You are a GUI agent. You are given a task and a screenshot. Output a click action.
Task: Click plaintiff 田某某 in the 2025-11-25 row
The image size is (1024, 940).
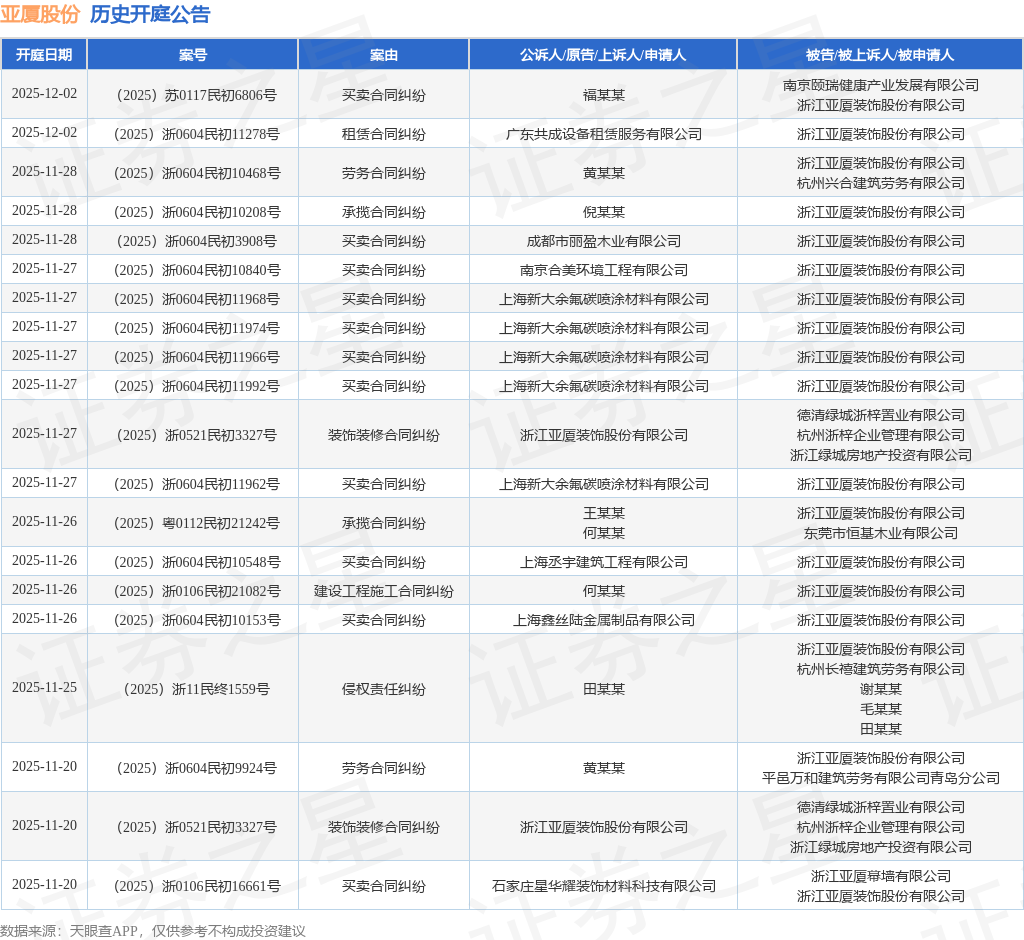pyautogui.click(x=603, y=689)
